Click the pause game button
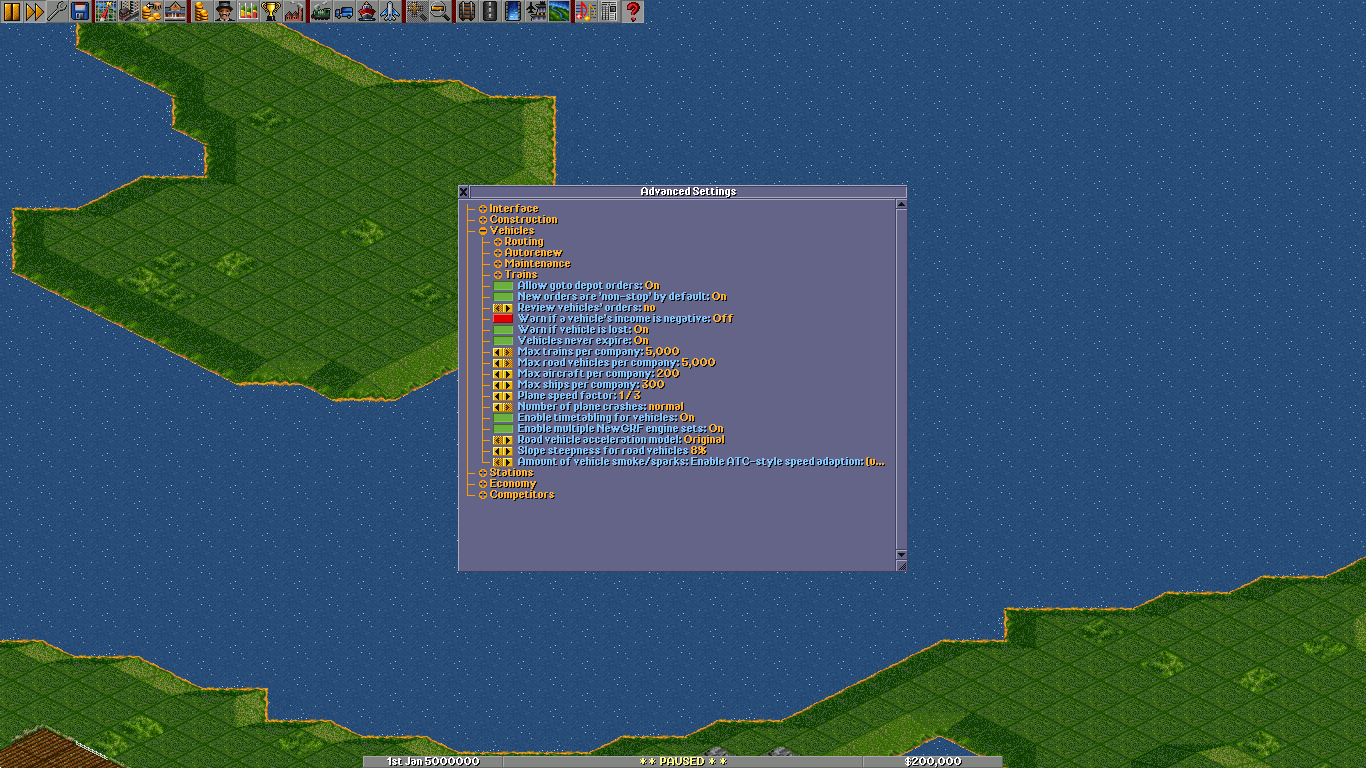The image size is (1366, 768). [x=12, y=12]
